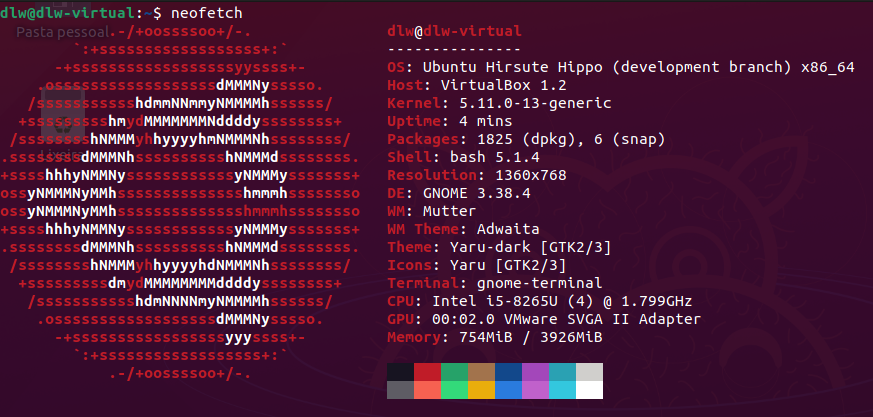The height and width of the screenshot is (417, 873).
Task: Click green prompt "dlw@dlw-virtual" before neofetch command
Action: pyautogui.click(x=67, y=13)
